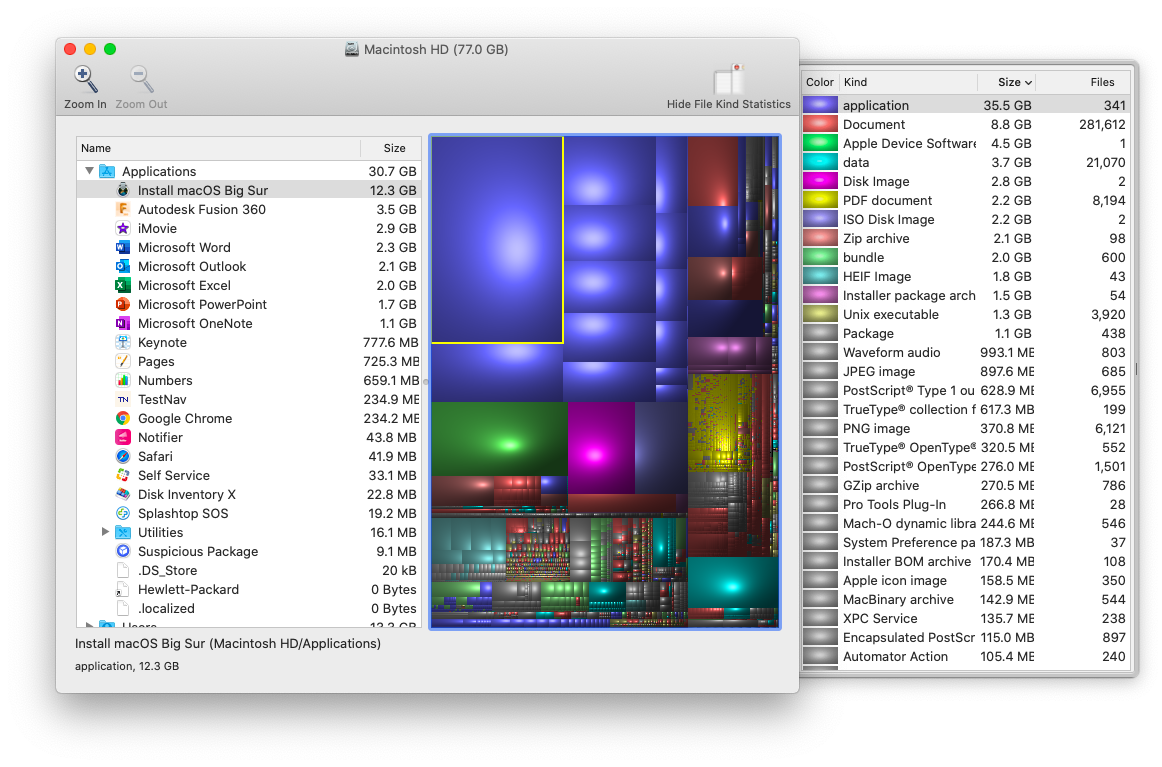Expand the Users folder triangle
This screenshot has width=1162, height=767.
90,626
